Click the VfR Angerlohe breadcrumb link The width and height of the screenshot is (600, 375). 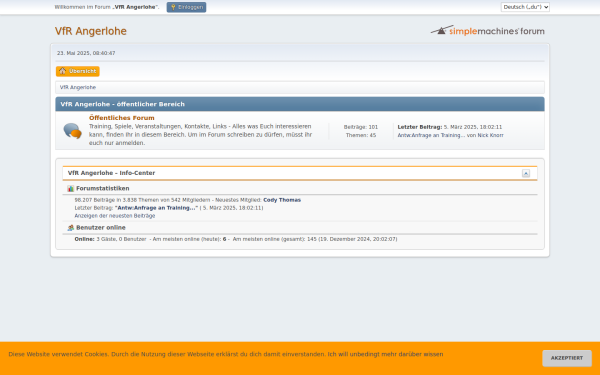[x=78, y=87]
